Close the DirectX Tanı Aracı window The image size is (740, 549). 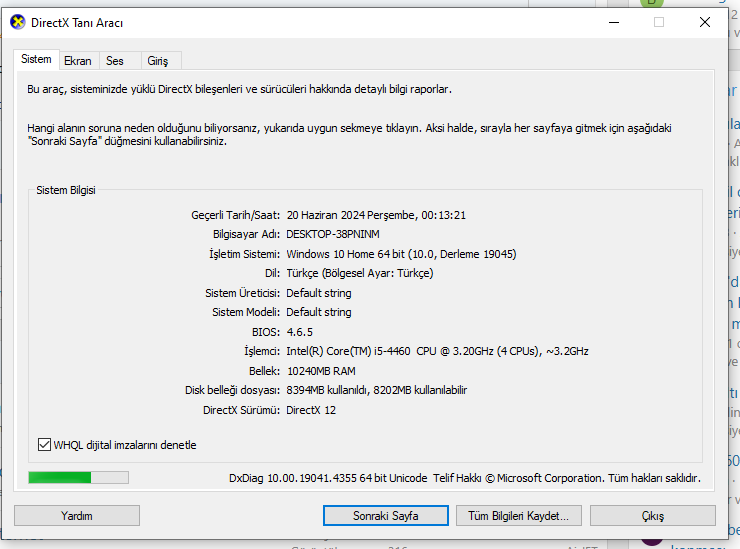click(705, 22)
